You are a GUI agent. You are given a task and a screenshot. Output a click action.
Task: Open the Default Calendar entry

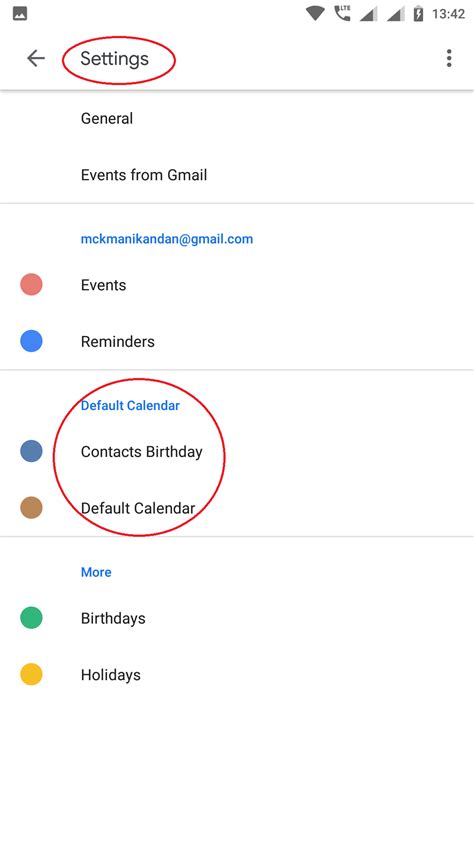[x=237, y=508]
